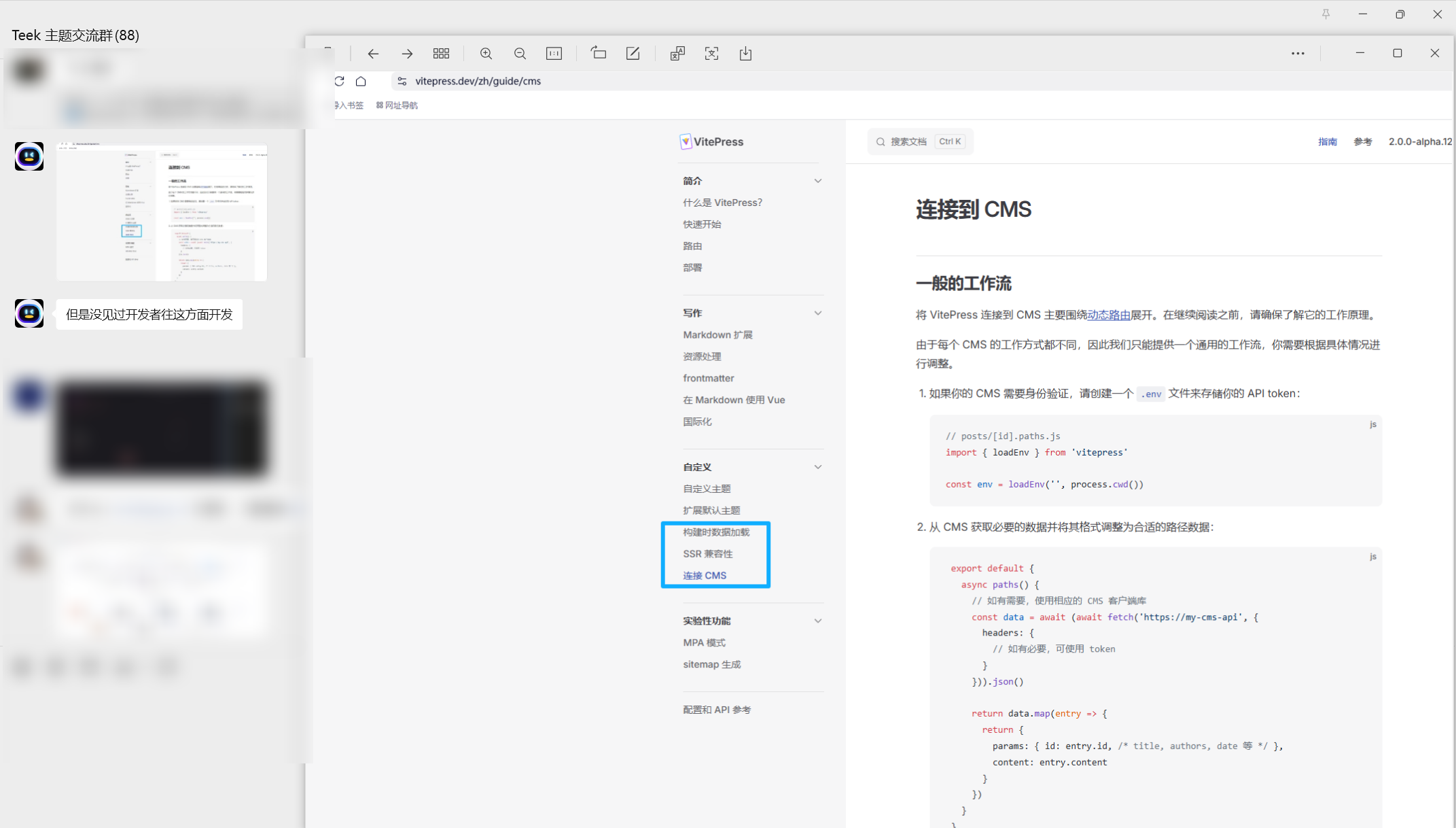Go to the previous image arrow
Image resolution: width=1456 pixels, height=828 pixels.
373,54
